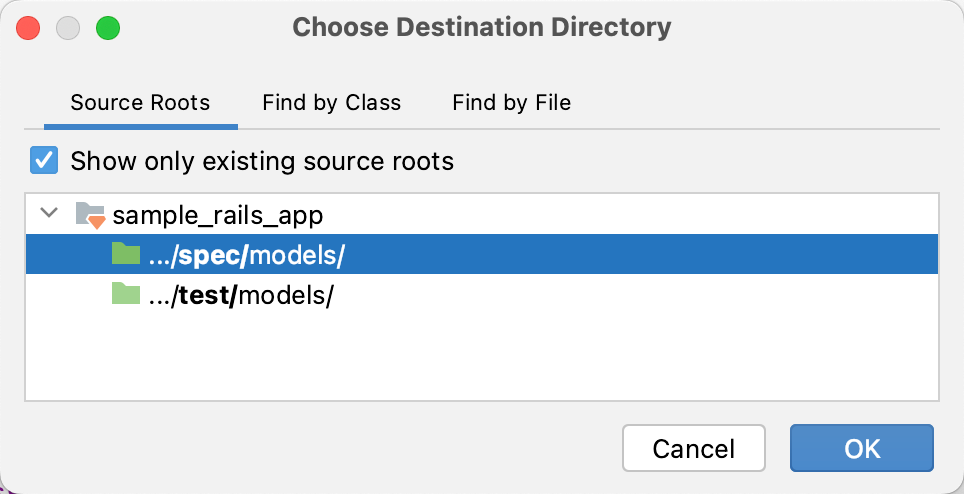Image resolution: width=964 pixels, height=494 pixels.
Task: Click the green zoom window button
Action: click(108, 28)
